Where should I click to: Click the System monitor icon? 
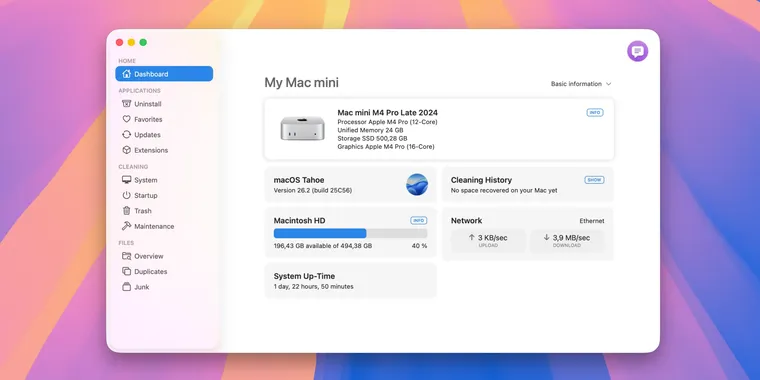coord(127,180)
